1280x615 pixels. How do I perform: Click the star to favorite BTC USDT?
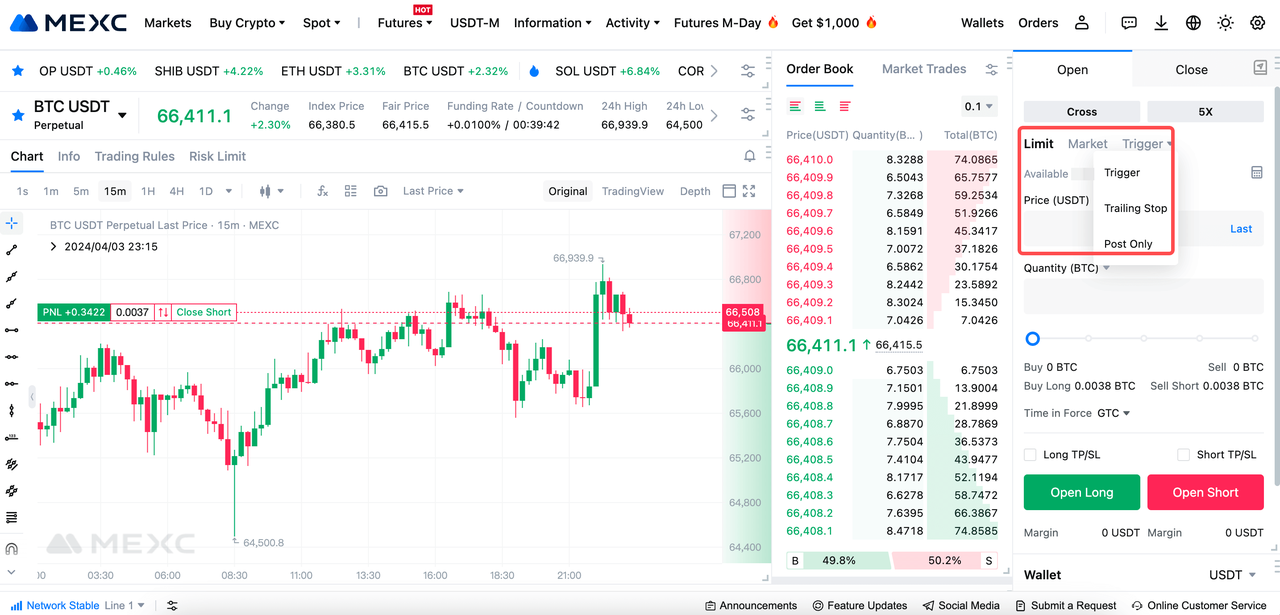coord(17,115)
